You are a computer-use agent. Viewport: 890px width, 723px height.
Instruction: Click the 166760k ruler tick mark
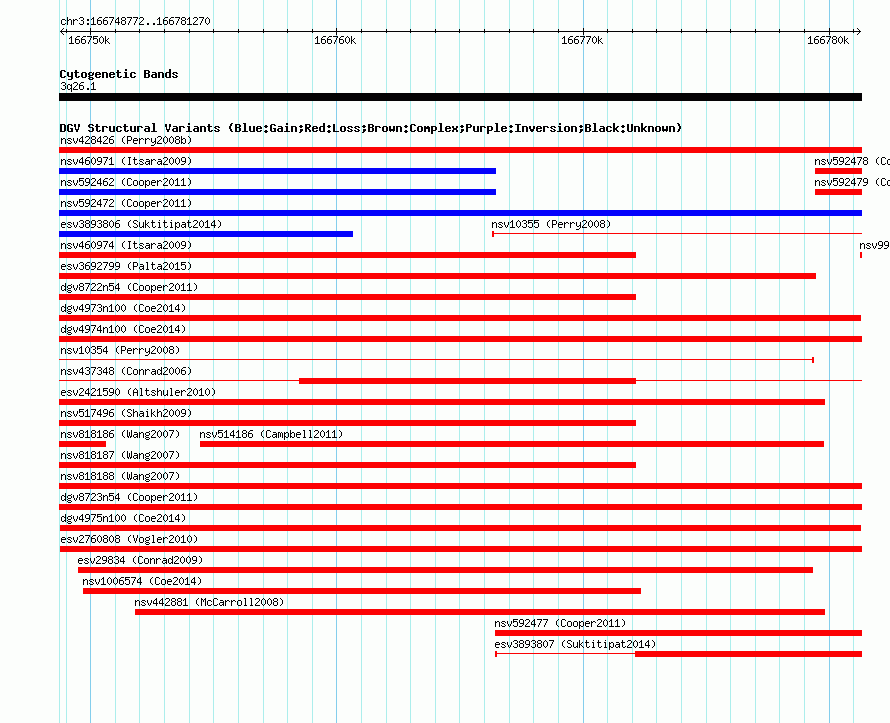pyautogui.click(x=337, y=32)
